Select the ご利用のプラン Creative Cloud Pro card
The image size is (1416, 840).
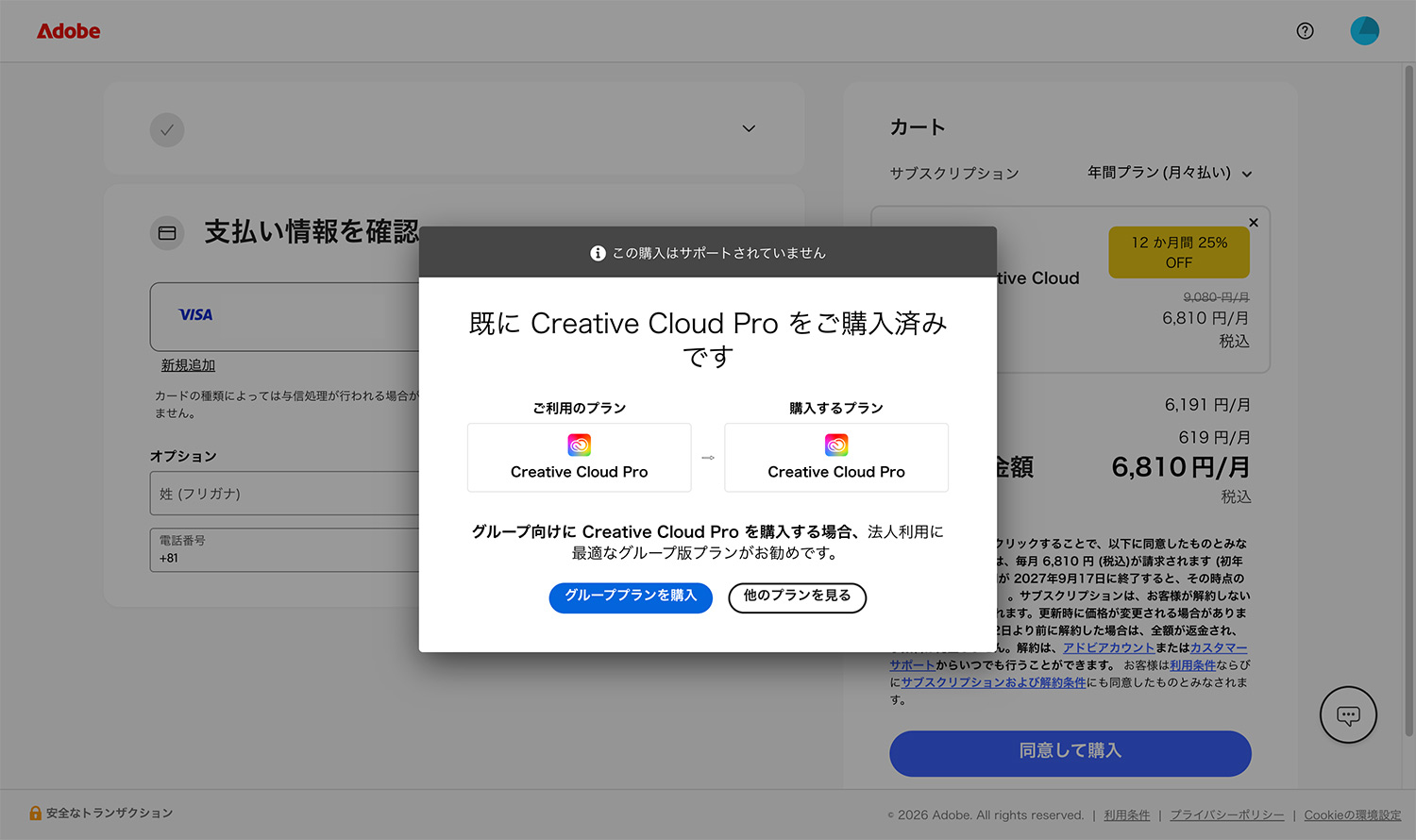click(x=580, y=458)
